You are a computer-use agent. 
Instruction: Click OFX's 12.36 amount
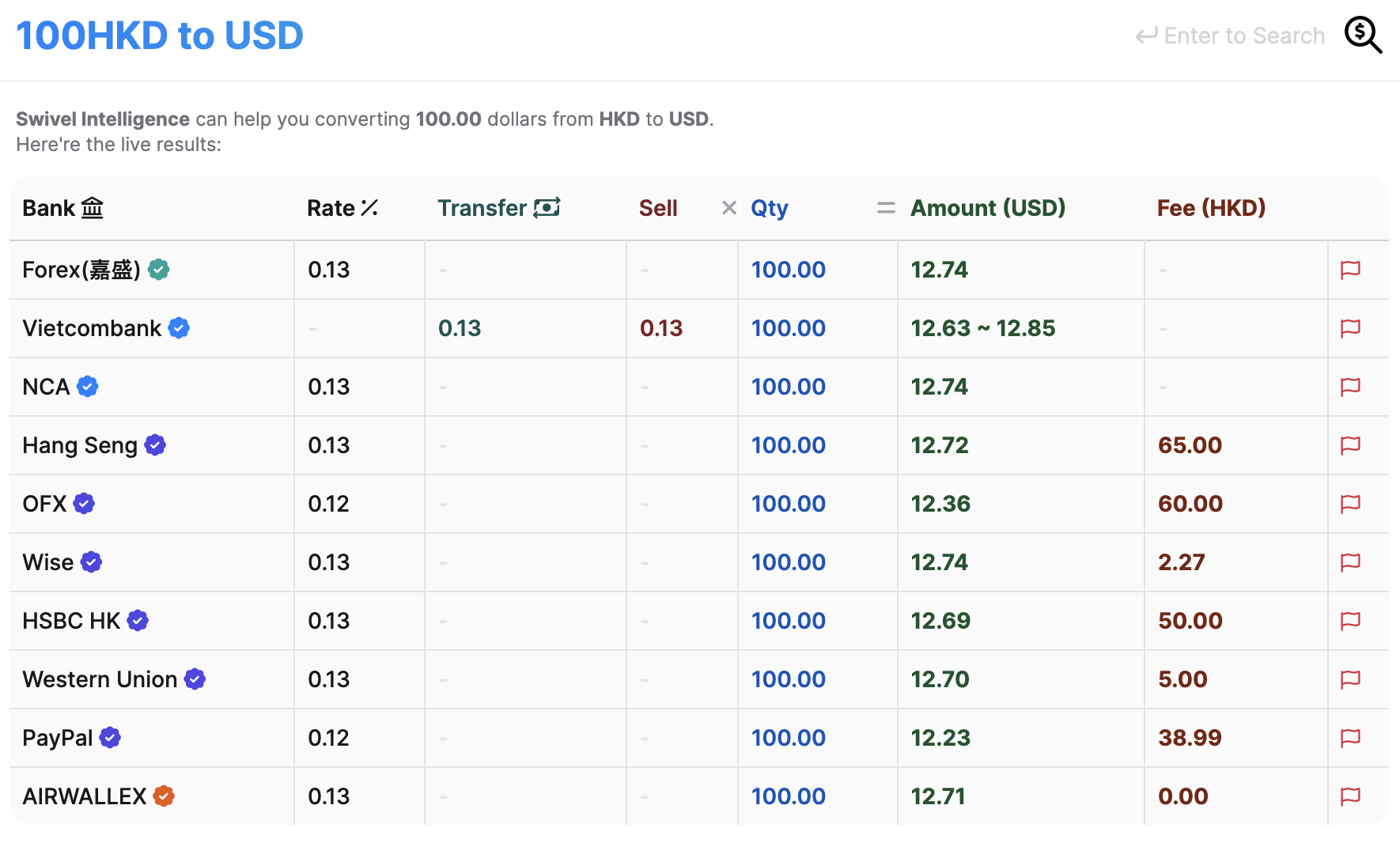tap(940, 504)
